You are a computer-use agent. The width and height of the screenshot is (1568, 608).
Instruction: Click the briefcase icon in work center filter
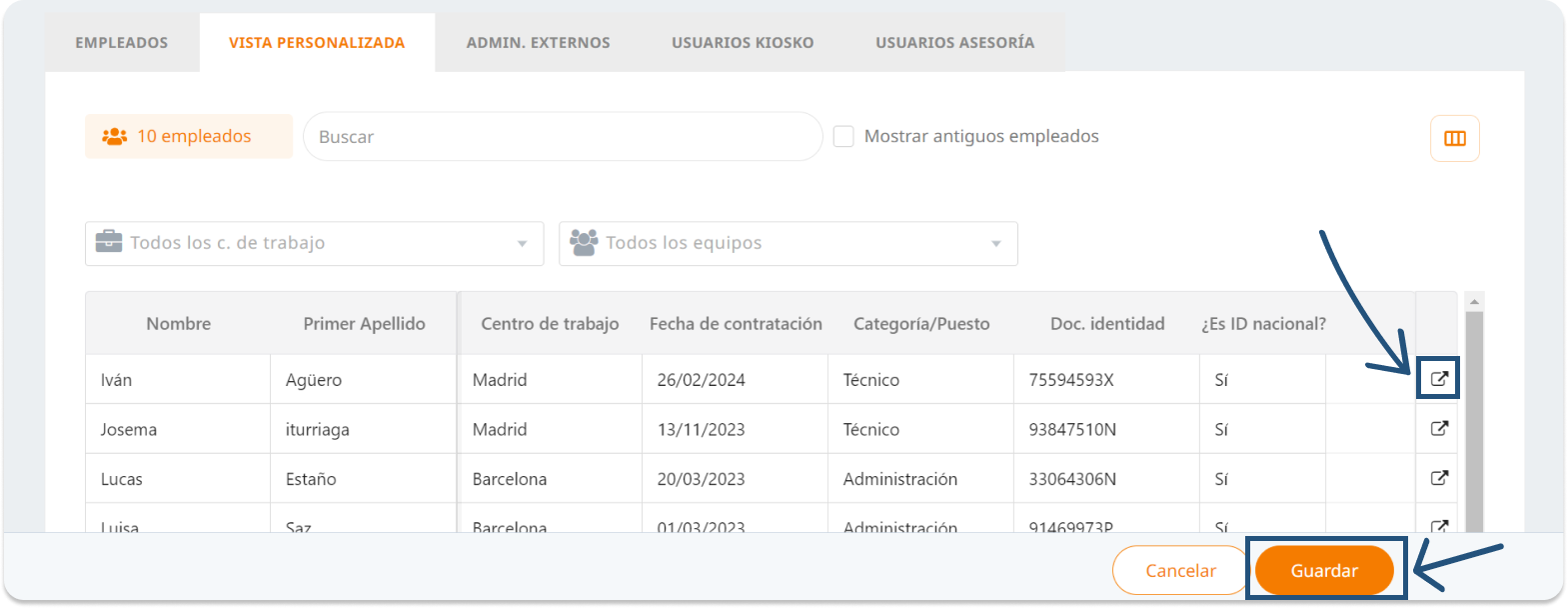[x=108, y=242]
